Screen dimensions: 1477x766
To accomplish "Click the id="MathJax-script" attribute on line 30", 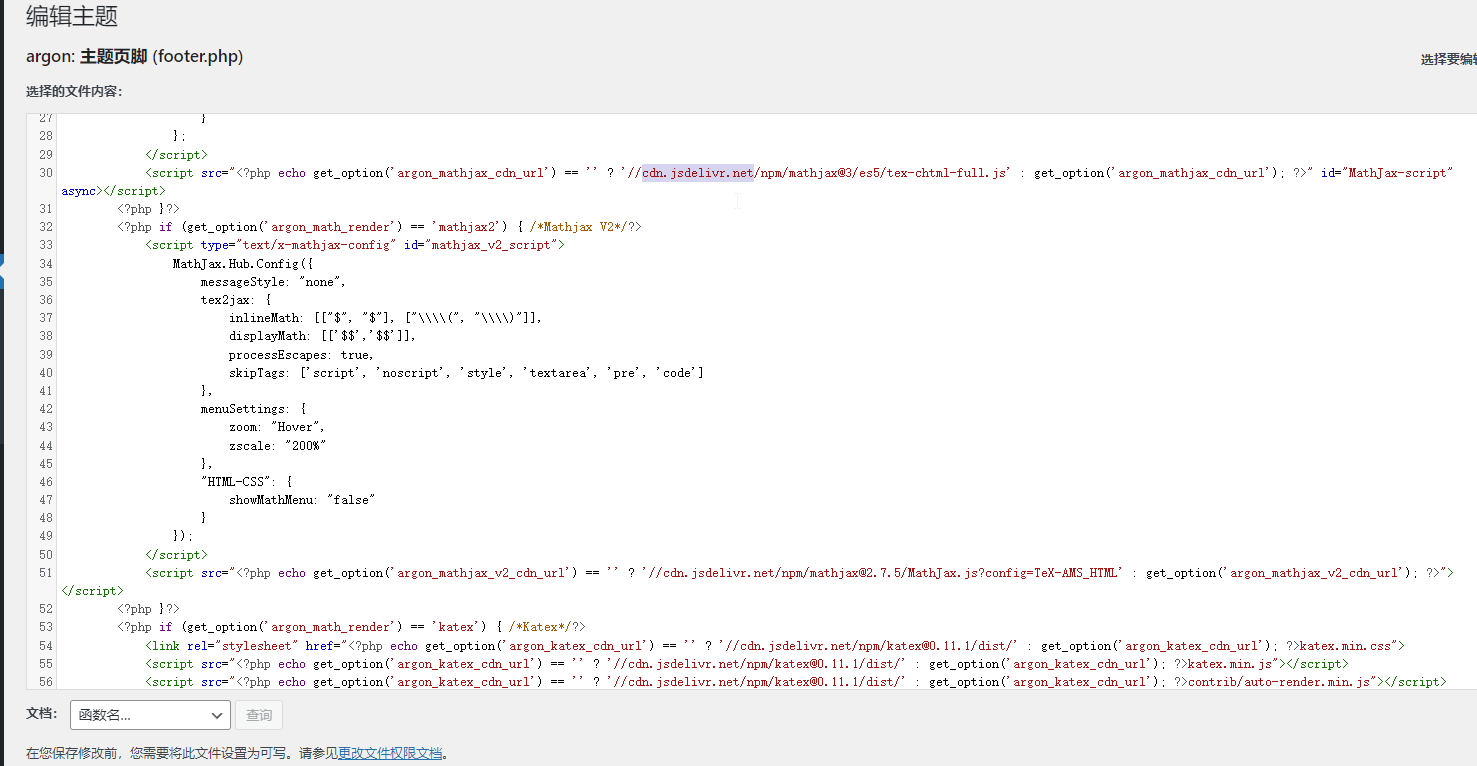I will tap(1385, 173).
